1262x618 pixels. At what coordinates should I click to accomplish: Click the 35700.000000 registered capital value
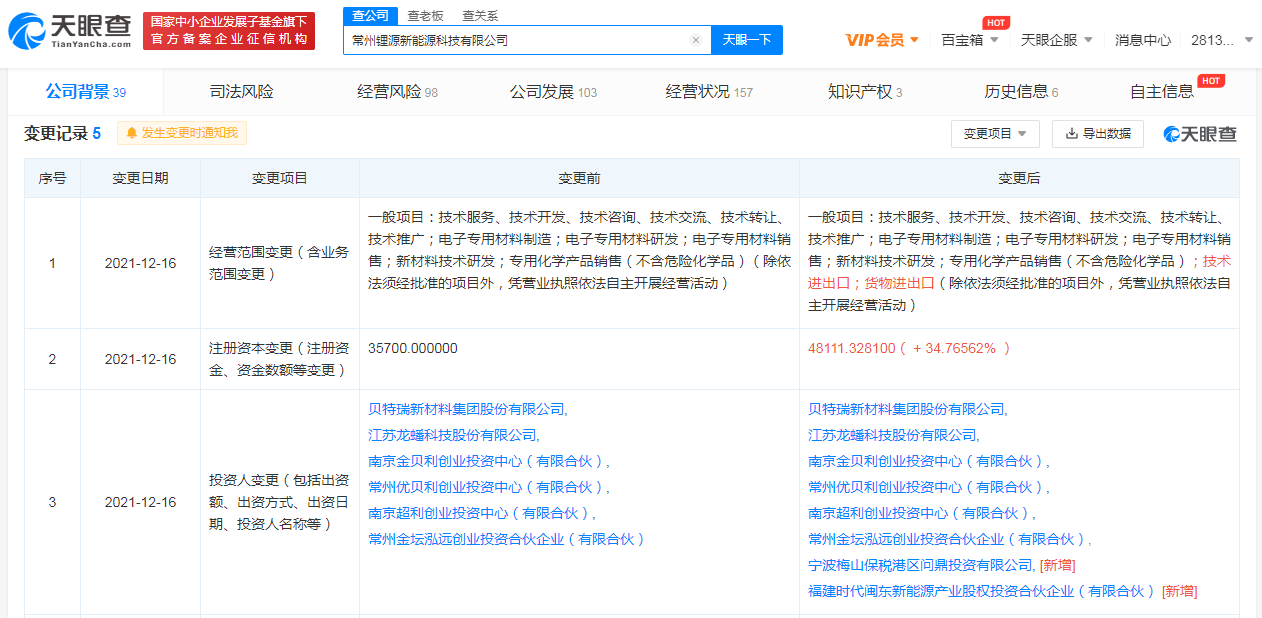click(413, 348)
